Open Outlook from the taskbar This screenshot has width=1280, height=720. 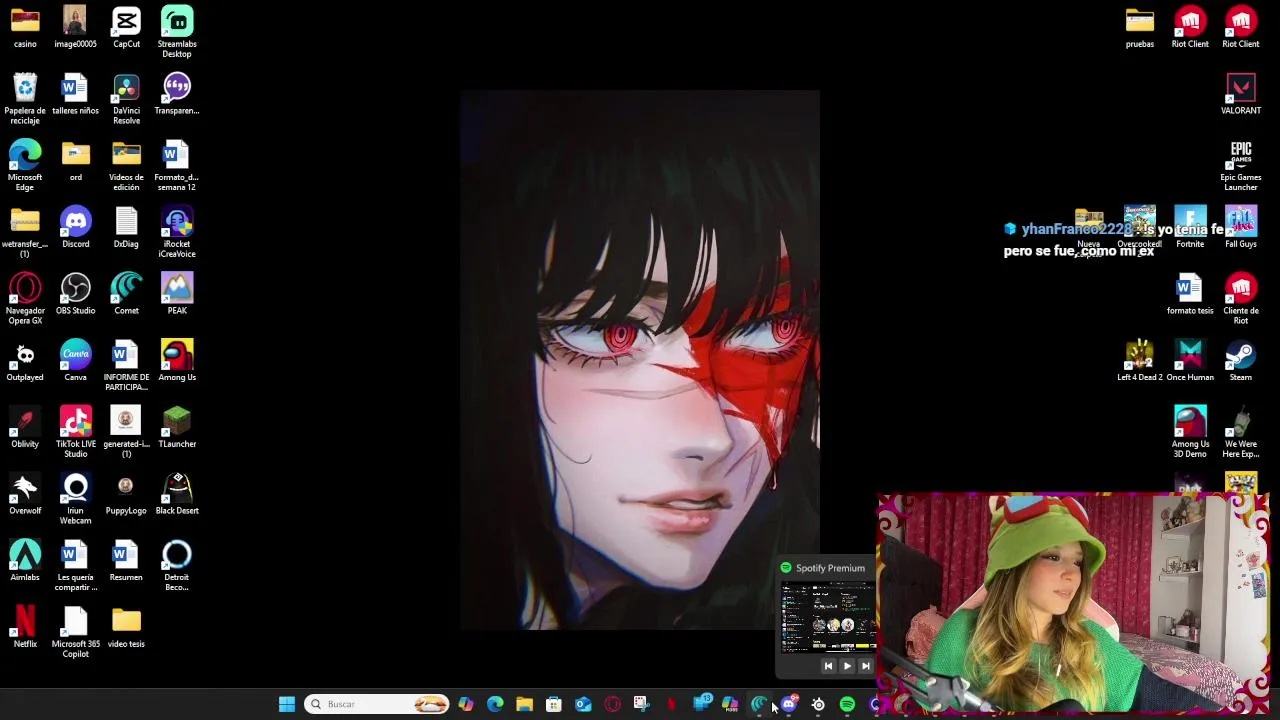pyautogui.click(x=583, y=704)
